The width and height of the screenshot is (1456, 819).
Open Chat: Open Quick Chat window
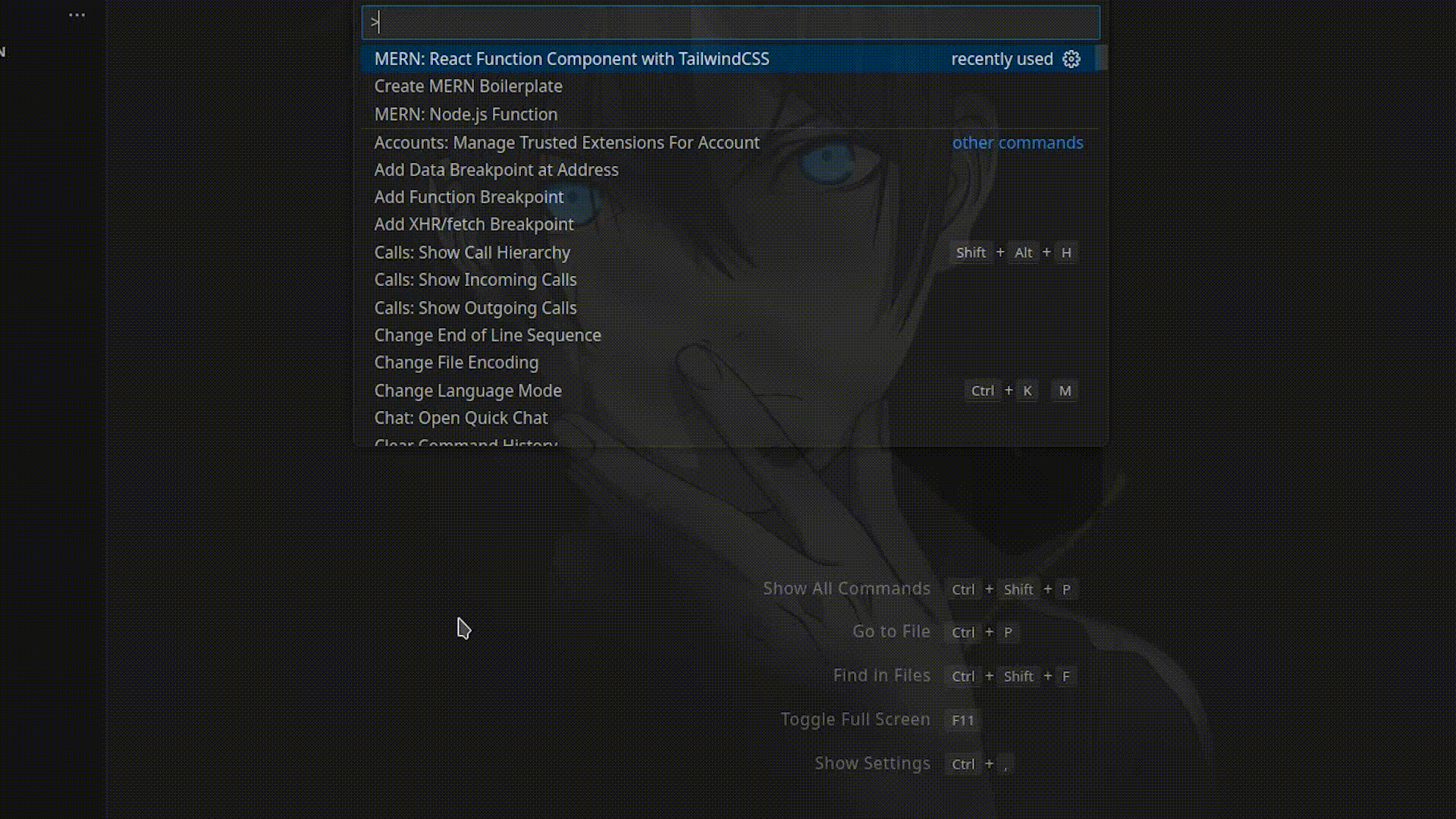(x=461, y=418)
